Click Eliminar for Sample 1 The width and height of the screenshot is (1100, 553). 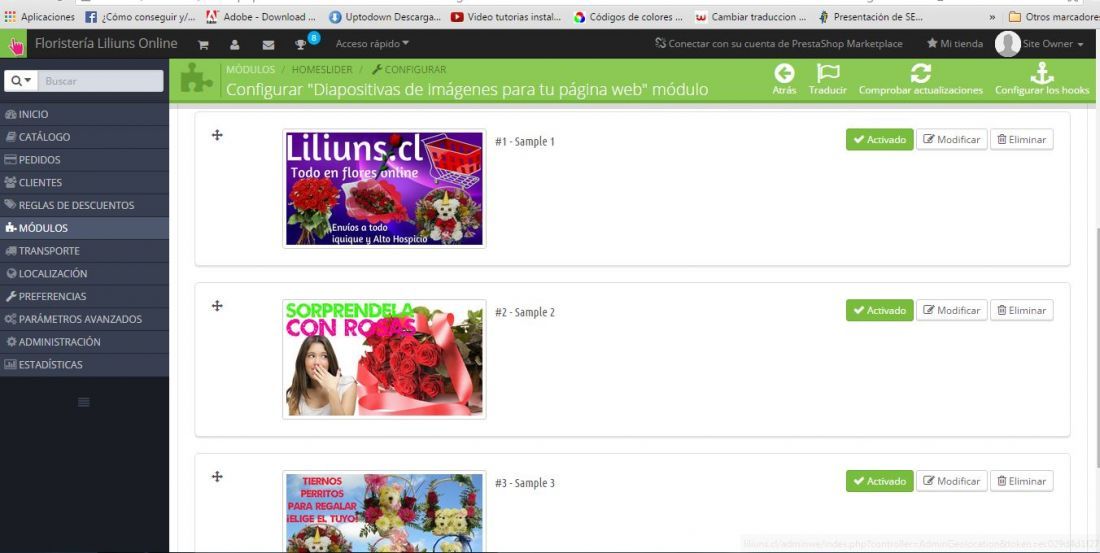1021,140
